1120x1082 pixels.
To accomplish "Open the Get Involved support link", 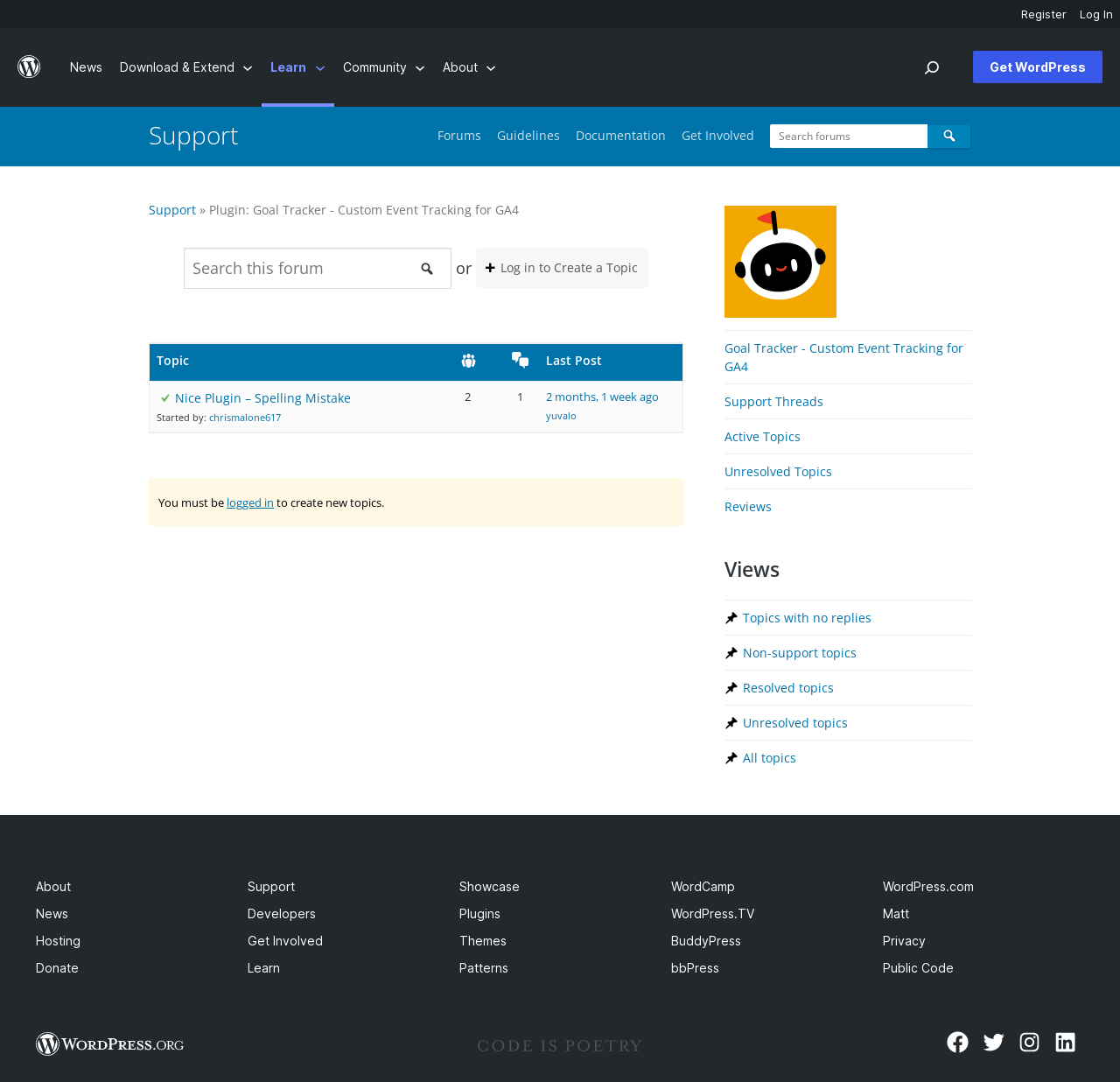I will point(717,136).
